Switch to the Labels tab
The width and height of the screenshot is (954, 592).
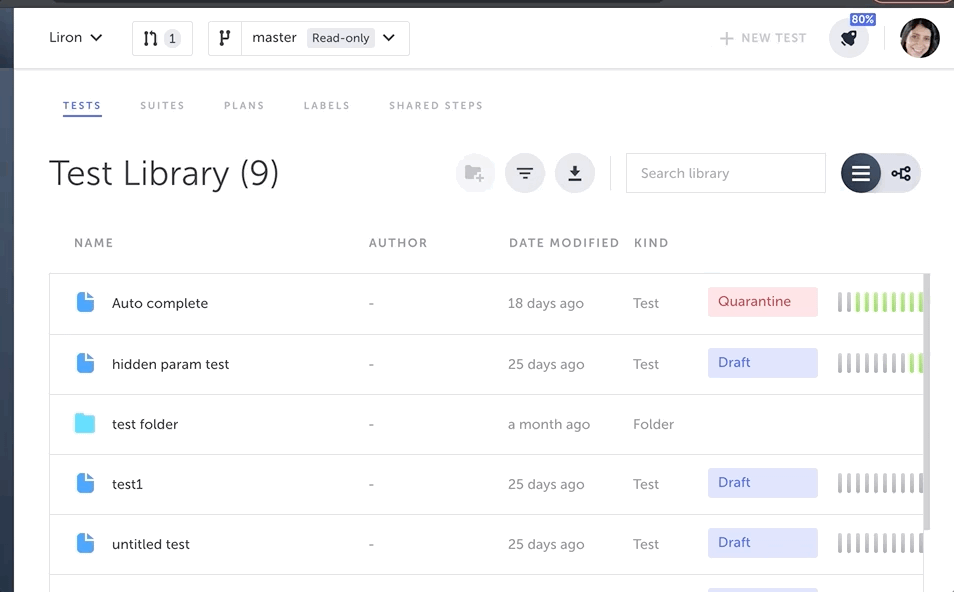tap(327, 105)
